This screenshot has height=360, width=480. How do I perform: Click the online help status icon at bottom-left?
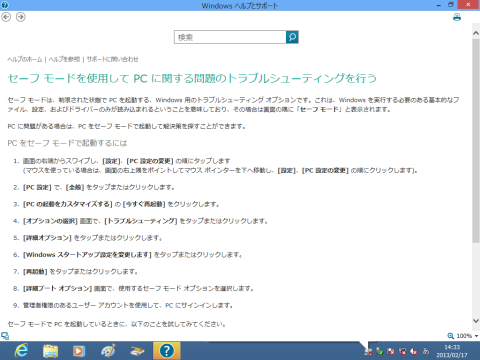coord(5,336)
